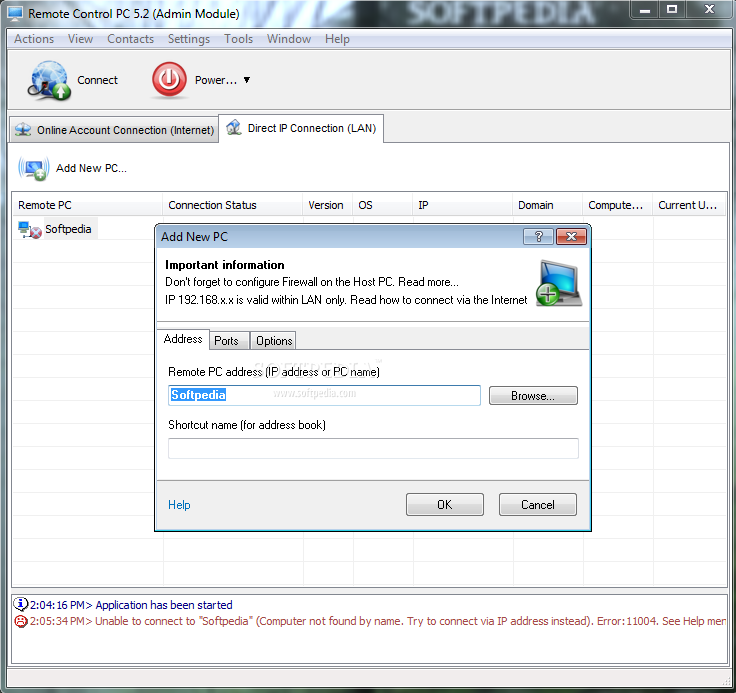
Task: Click the Add New PC... label
Action: coord(91,168)
